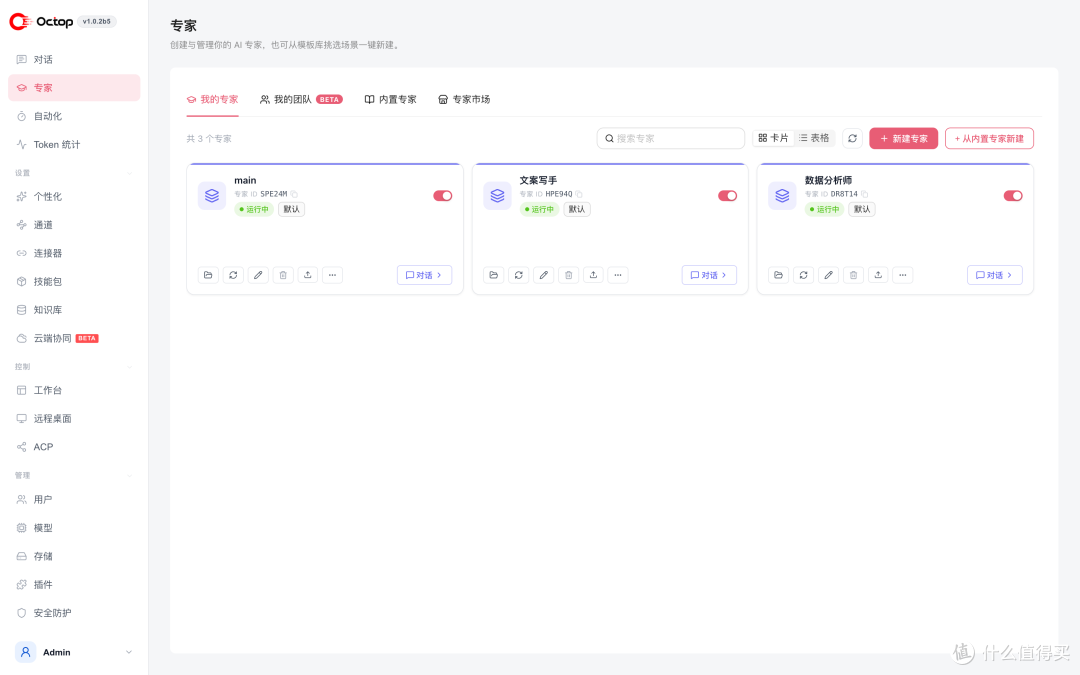Switch to 表格 table view

pyautogui.click(x=814, y=138)
